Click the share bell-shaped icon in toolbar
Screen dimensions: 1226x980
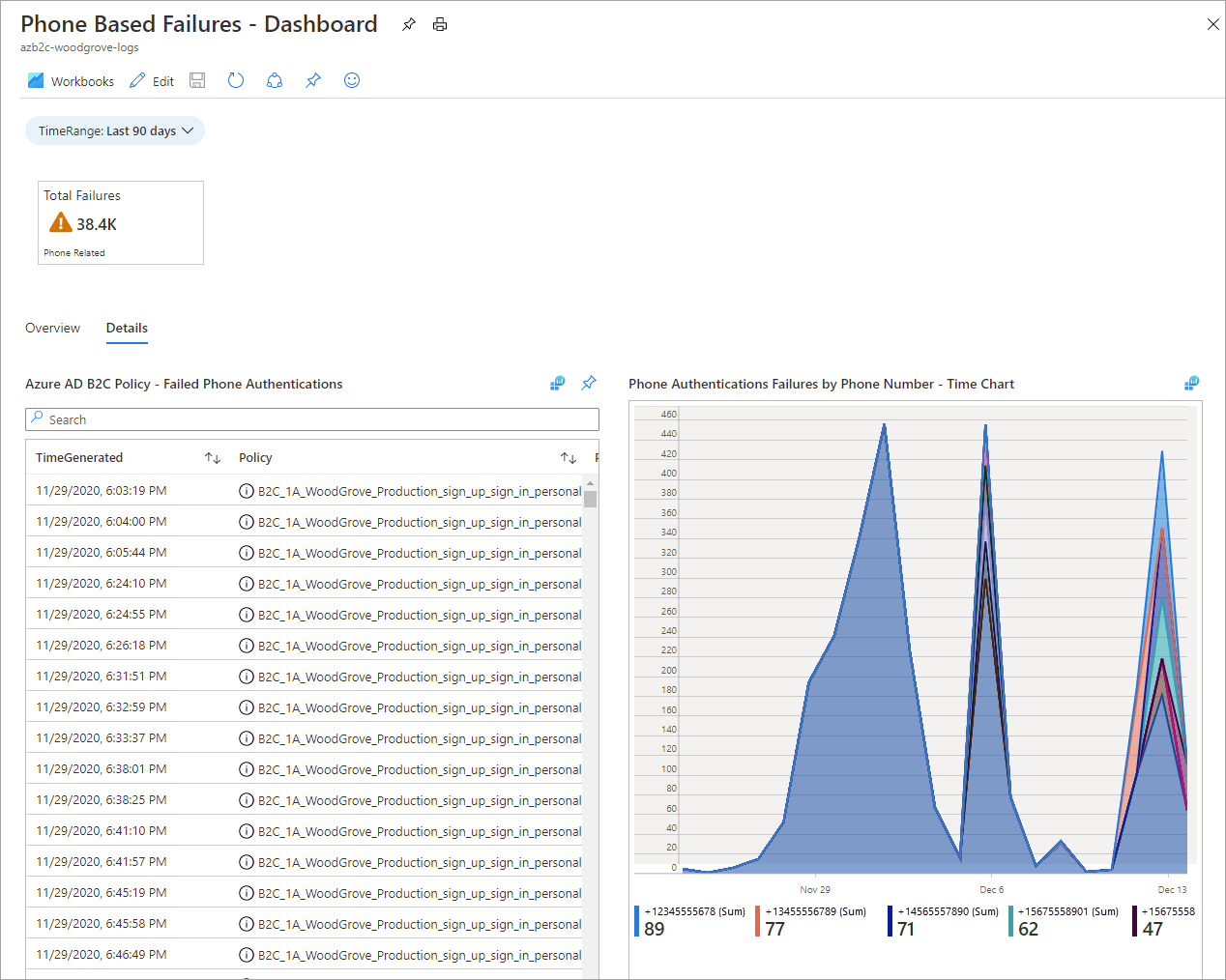[275, 80]
